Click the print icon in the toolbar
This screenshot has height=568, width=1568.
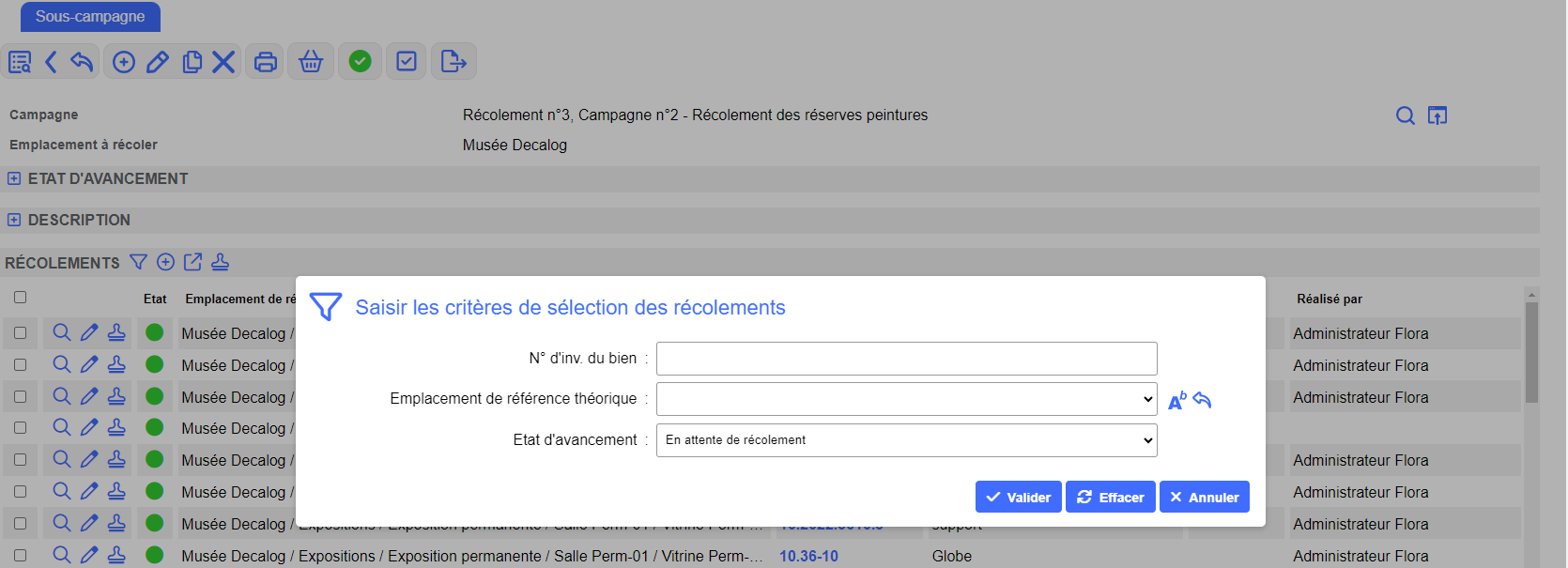(266, 62)
